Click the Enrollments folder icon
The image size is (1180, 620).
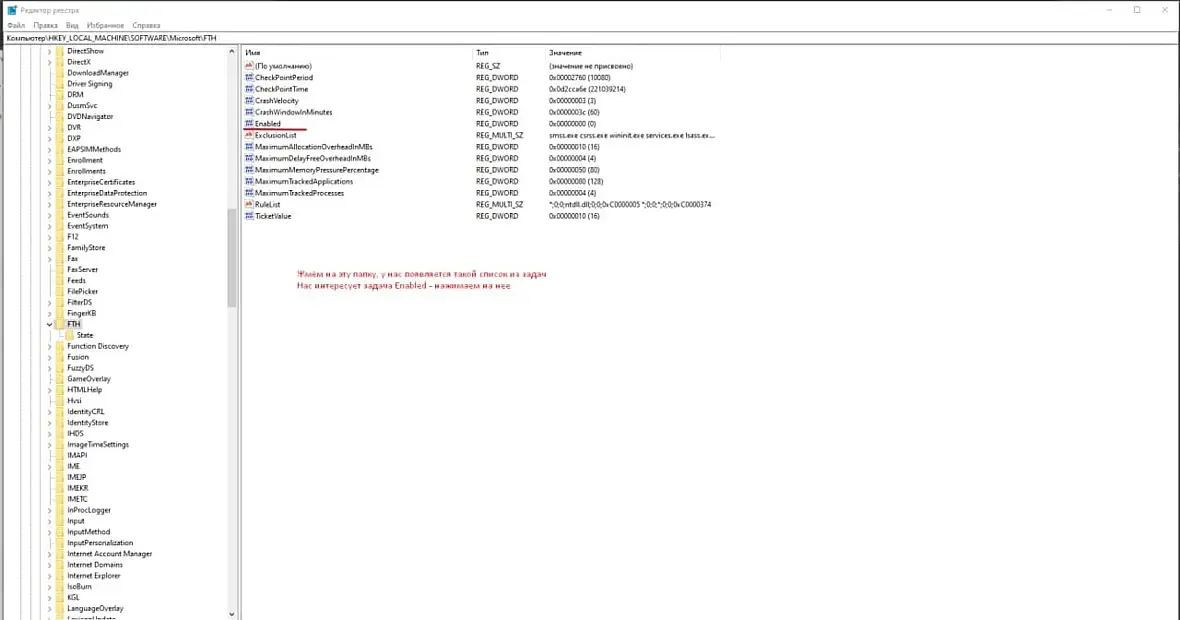pos(59,172)
